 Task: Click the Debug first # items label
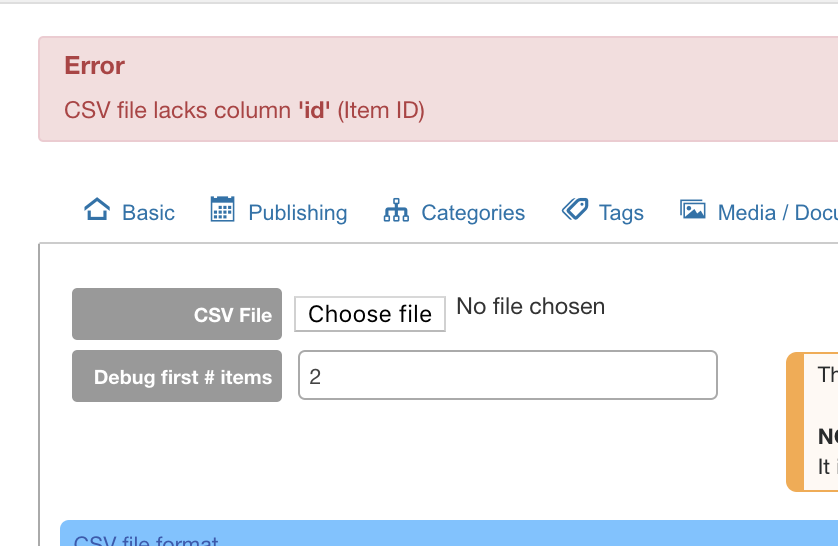point(177,376)
